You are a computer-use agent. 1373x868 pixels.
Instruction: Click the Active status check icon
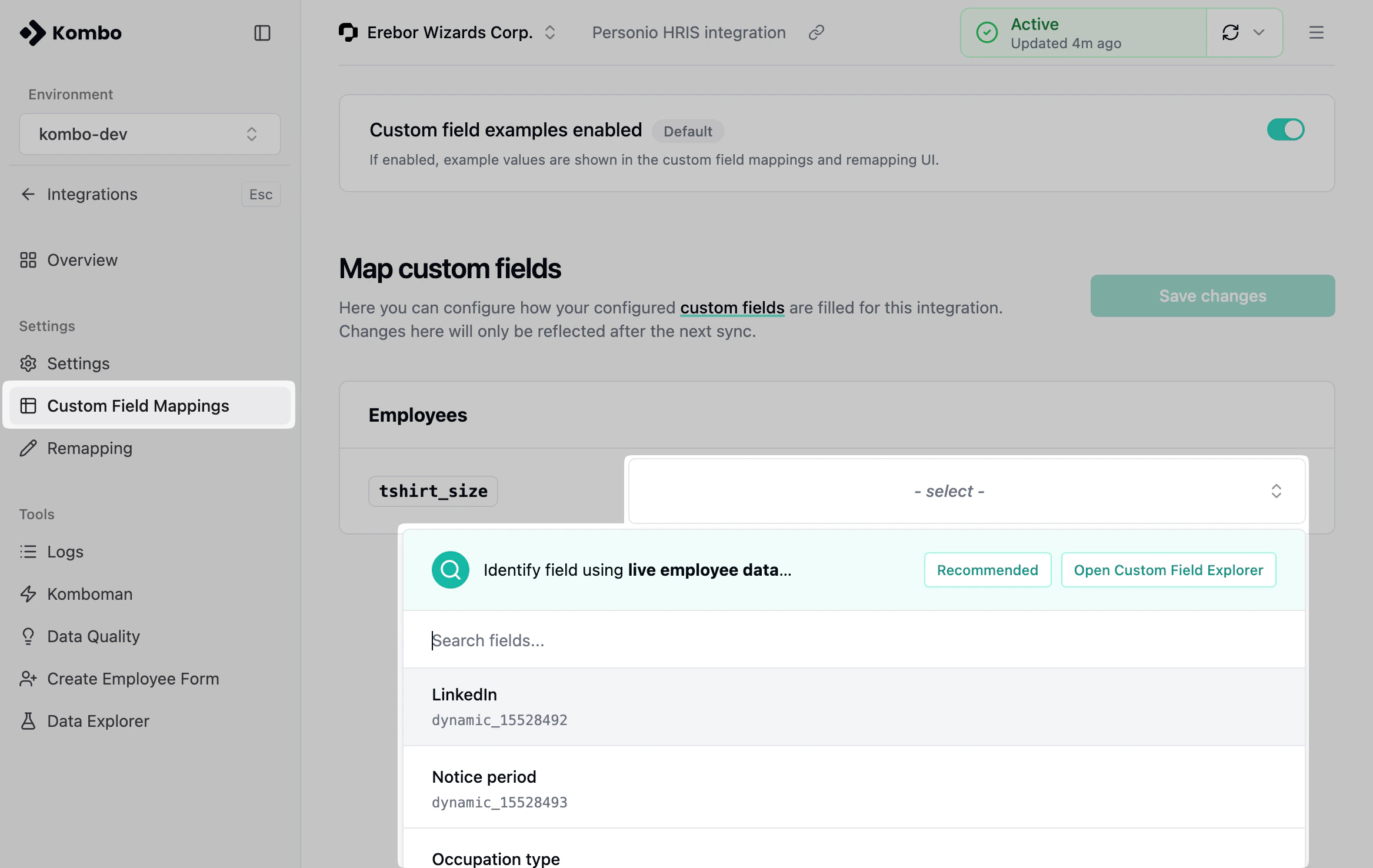point(987,32)
